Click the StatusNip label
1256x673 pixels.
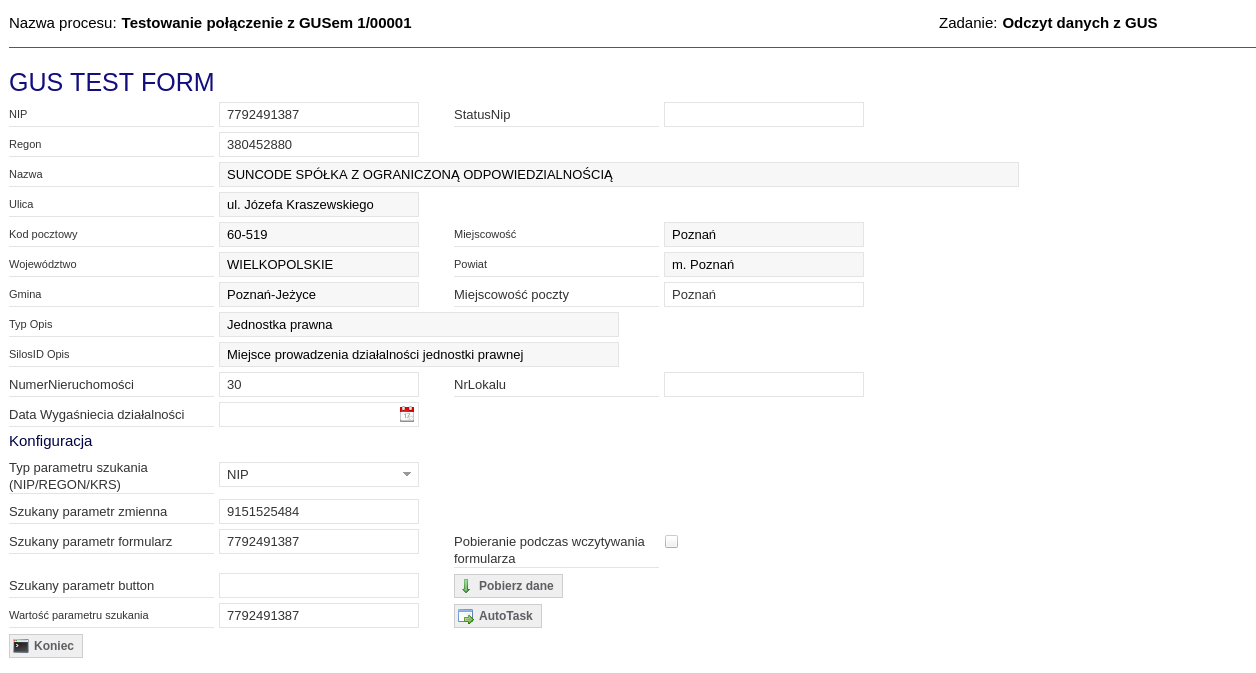click(x=482, y=114)
